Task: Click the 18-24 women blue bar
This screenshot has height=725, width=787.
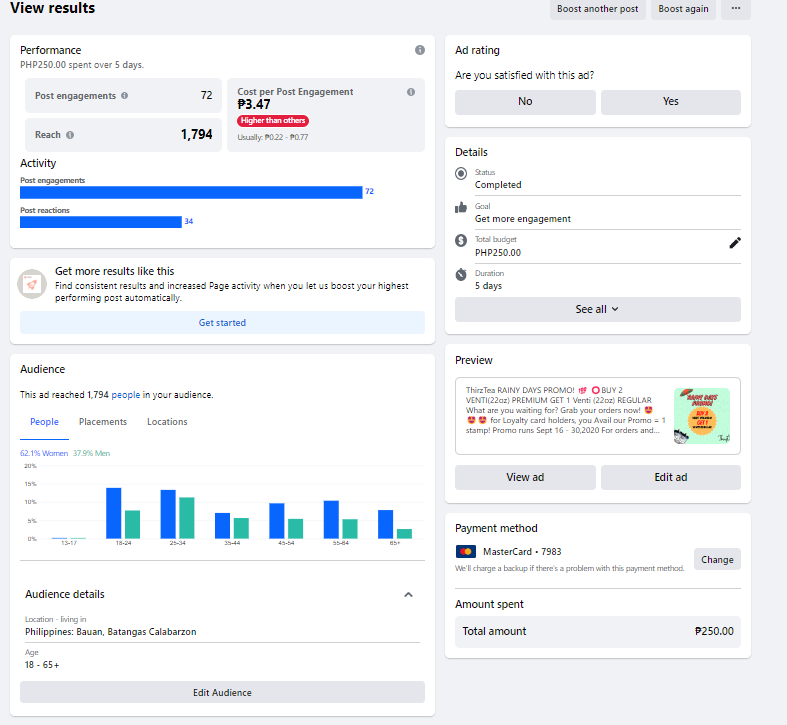Action: tap(113, 513)
